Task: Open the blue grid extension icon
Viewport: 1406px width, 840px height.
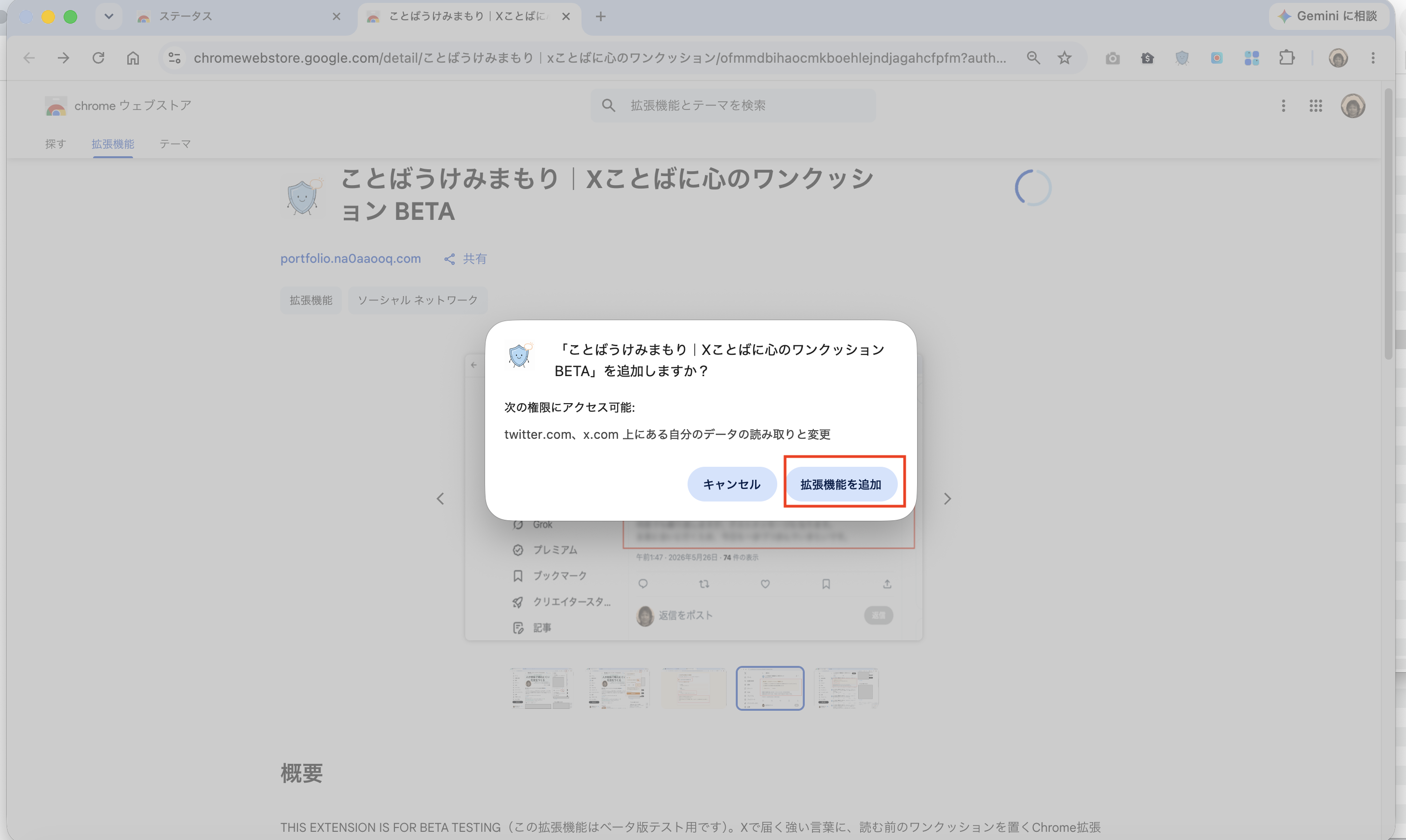Action: click(1252, 58)
